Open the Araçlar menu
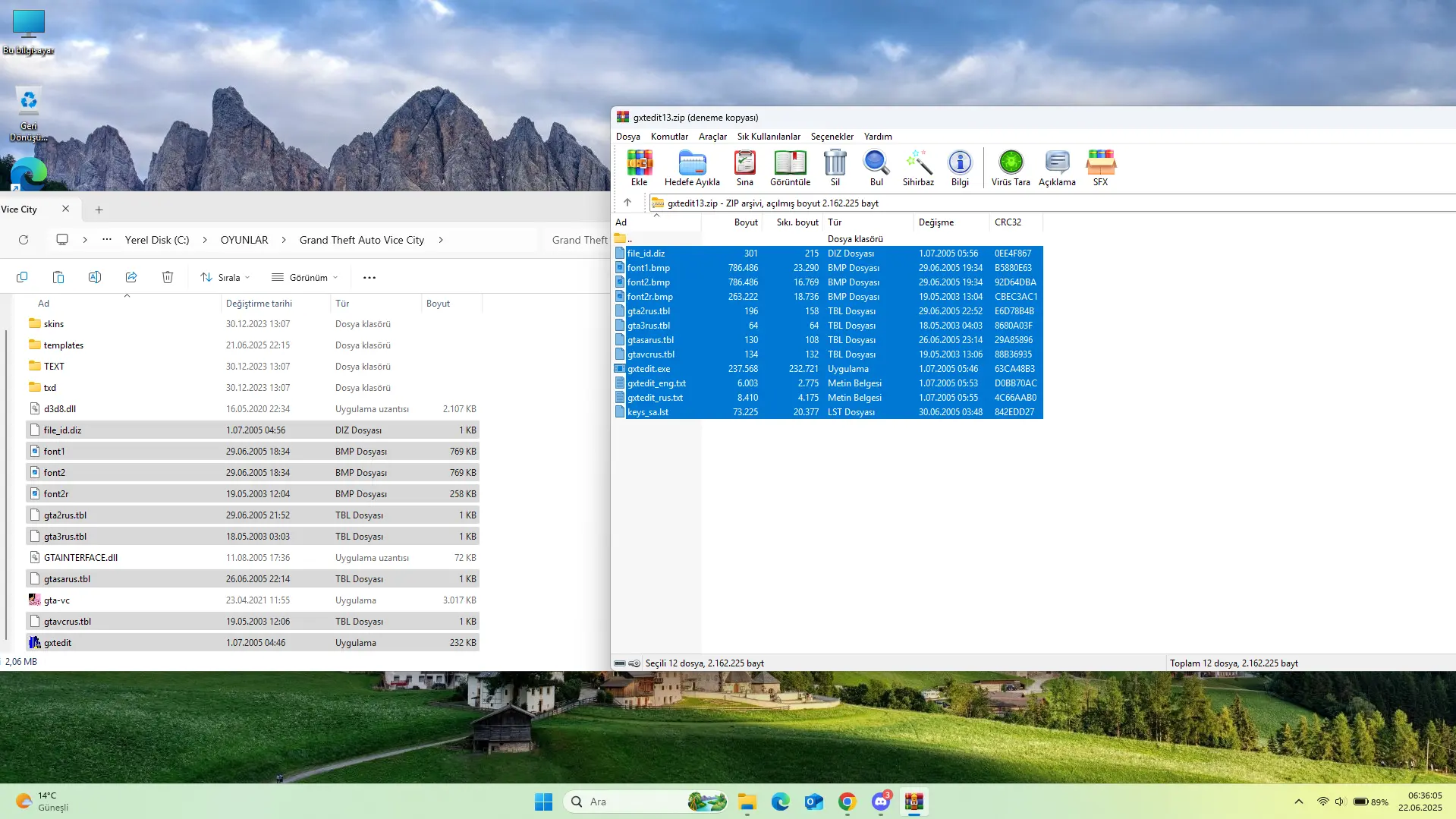This screenshot has width=1456, height=819. [712, 137]
